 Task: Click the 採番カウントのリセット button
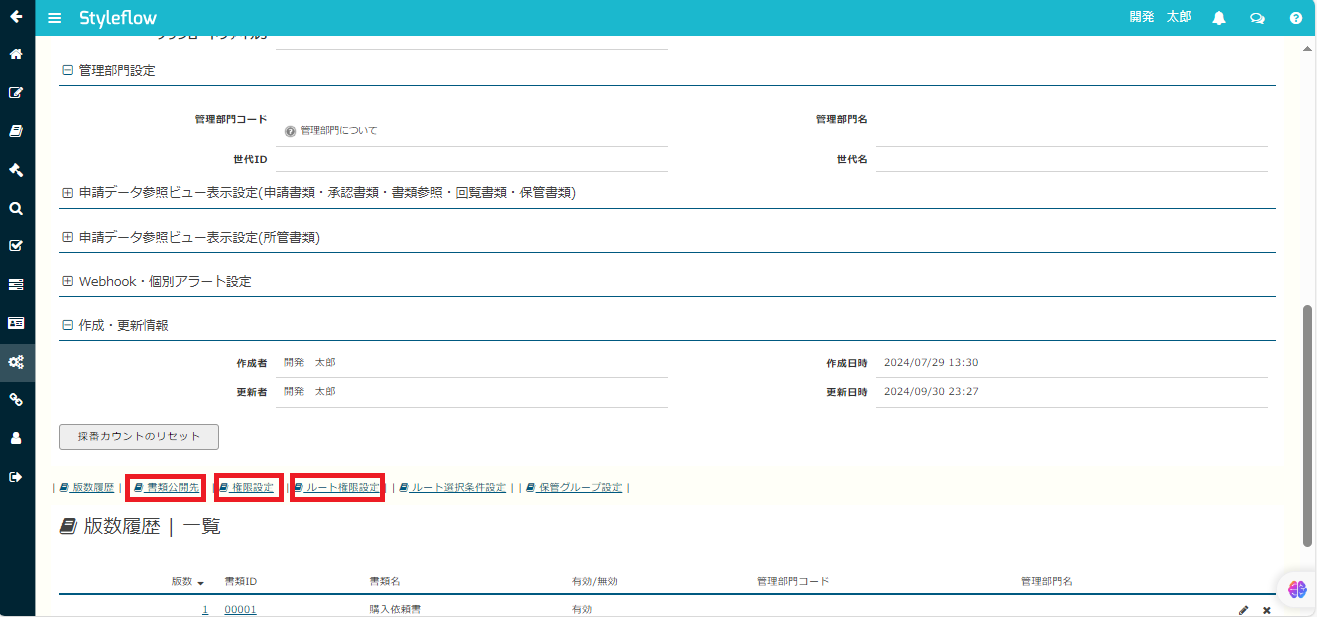[139, 437]
